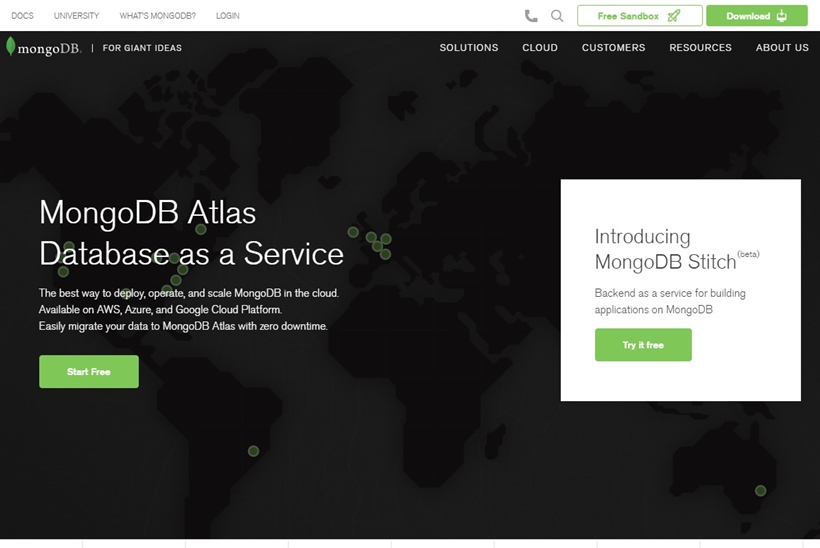The width and height of the screenshot is (820, 548).
Task: Click 'Backend as a service' description text
Action: (x=670, y=301)
